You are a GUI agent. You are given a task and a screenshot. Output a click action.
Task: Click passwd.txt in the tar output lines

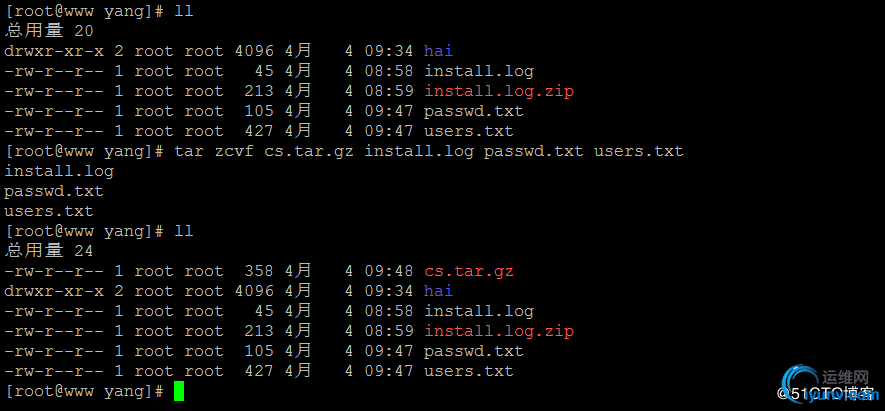(x=54, y=191)
